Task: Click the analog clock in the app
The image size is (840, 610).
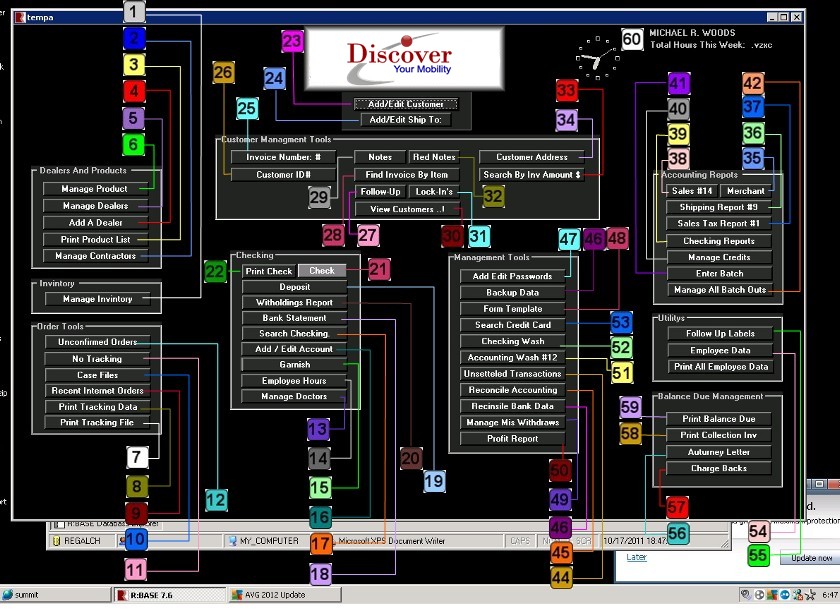Action: [597, 58]
